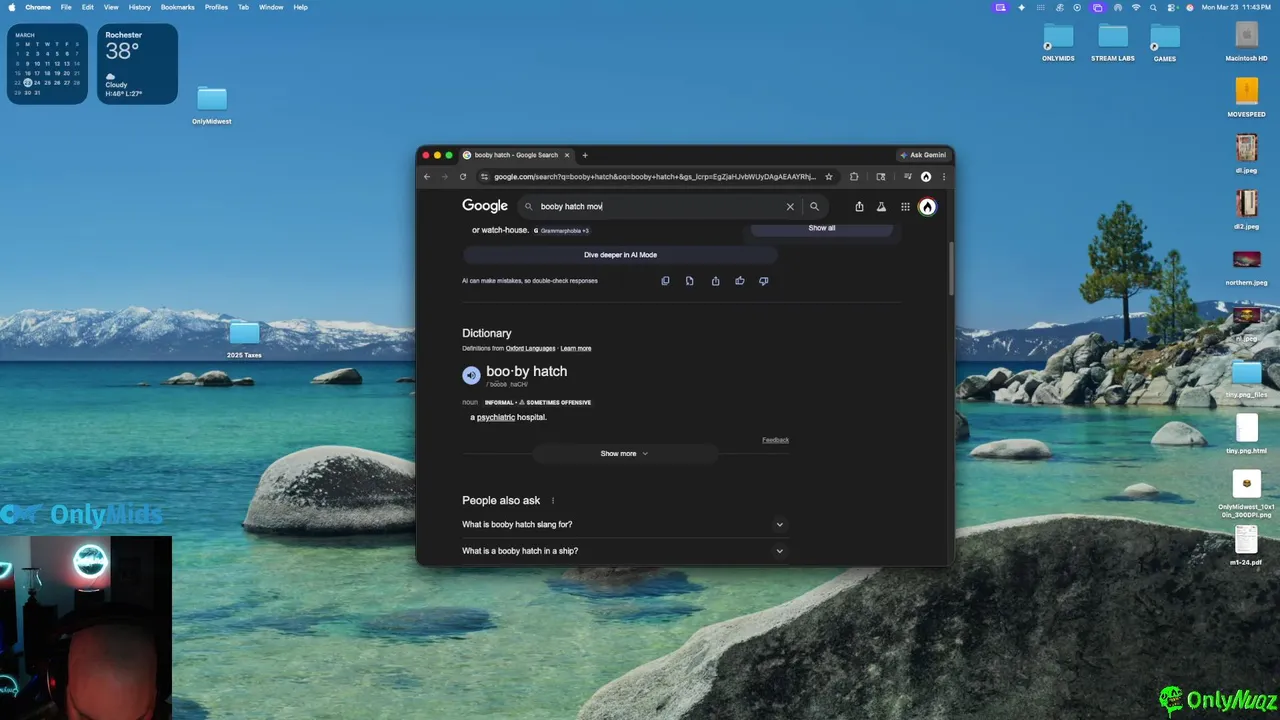Select Macintosh HD drive icon
1280x720 pixels.
pos(1246,41)
